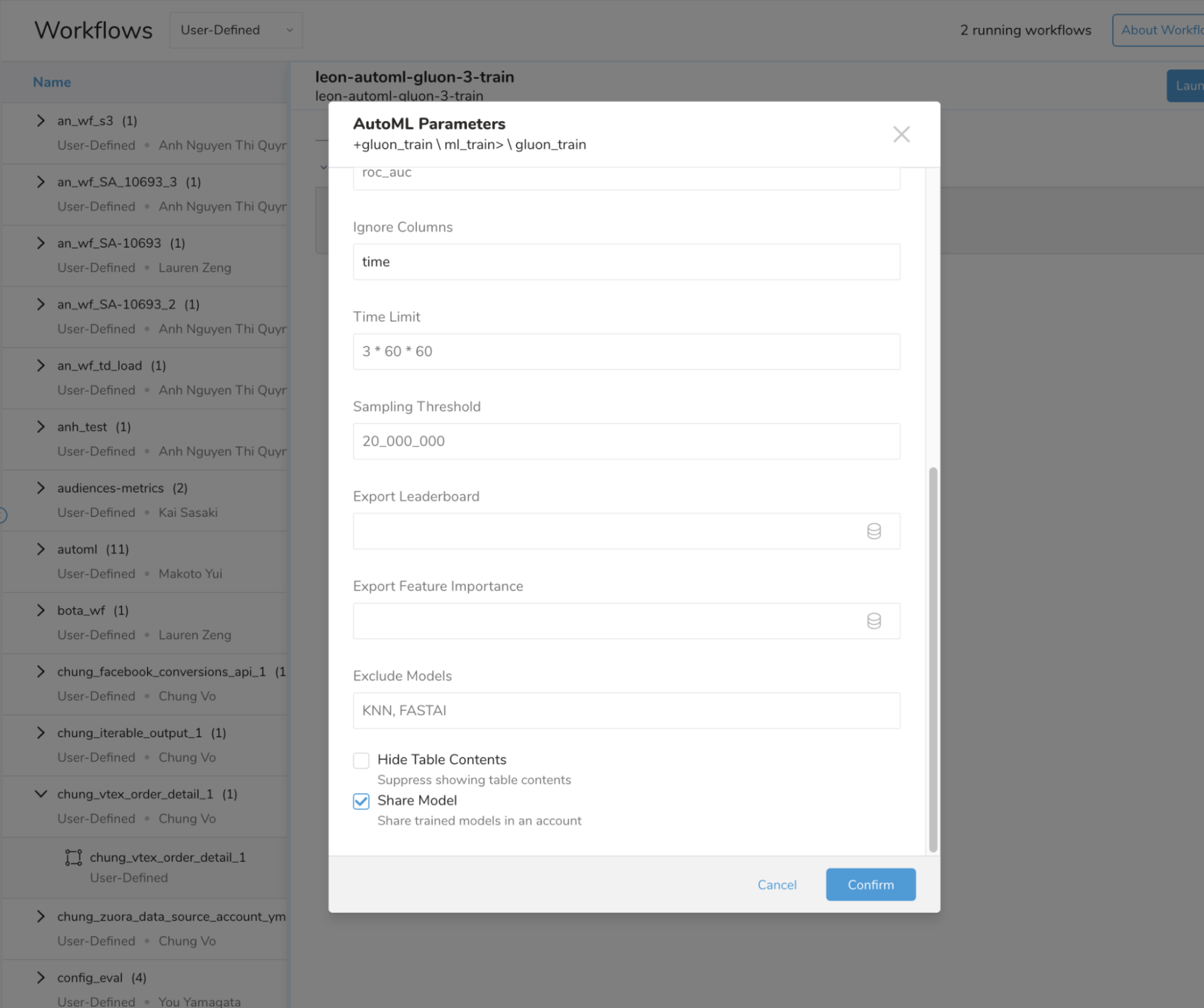Image resolution: width=1204 pixels, height=1008 pixels.
Task: Select the Exclude Models input field
Action: click(x=626, y=710)
